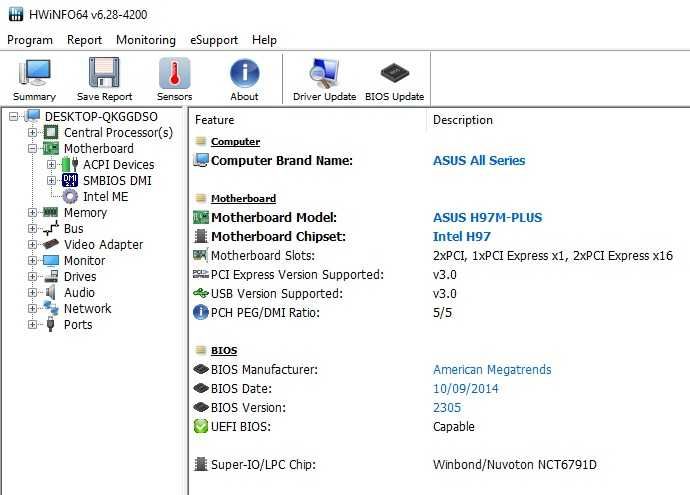Click the Winbond/Nuvoton NCT6791D value
This screenshot has height=495, width=690.
pyautogui.click(x=515, y=464)
